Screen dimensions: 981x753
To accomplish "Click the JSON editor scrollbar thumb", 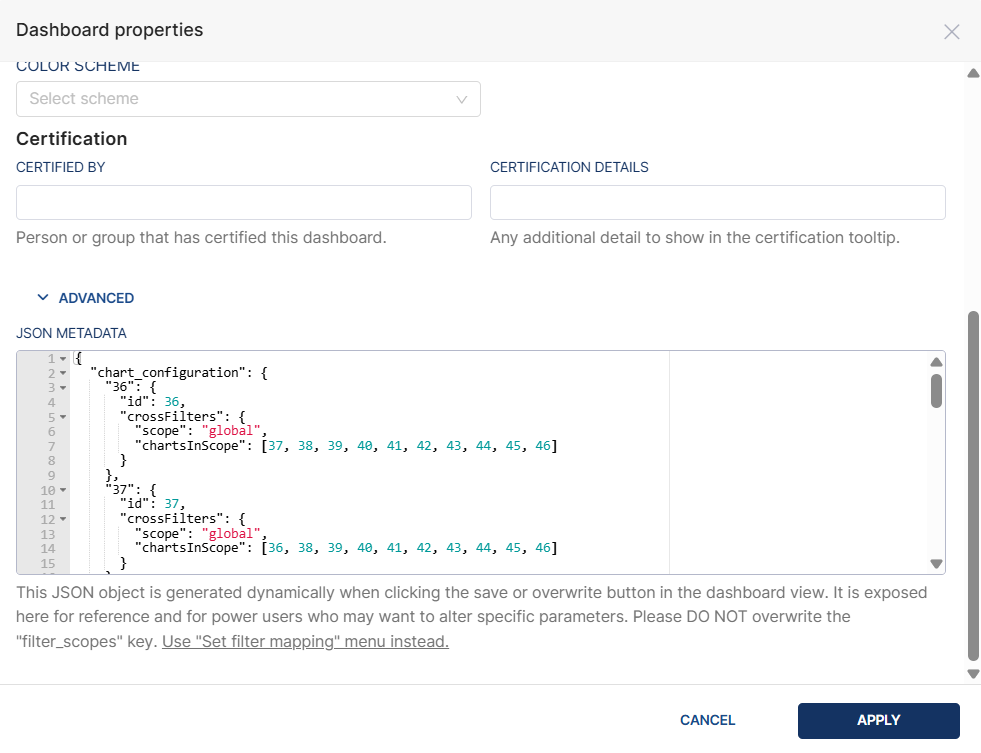I will tap(936, 390).
